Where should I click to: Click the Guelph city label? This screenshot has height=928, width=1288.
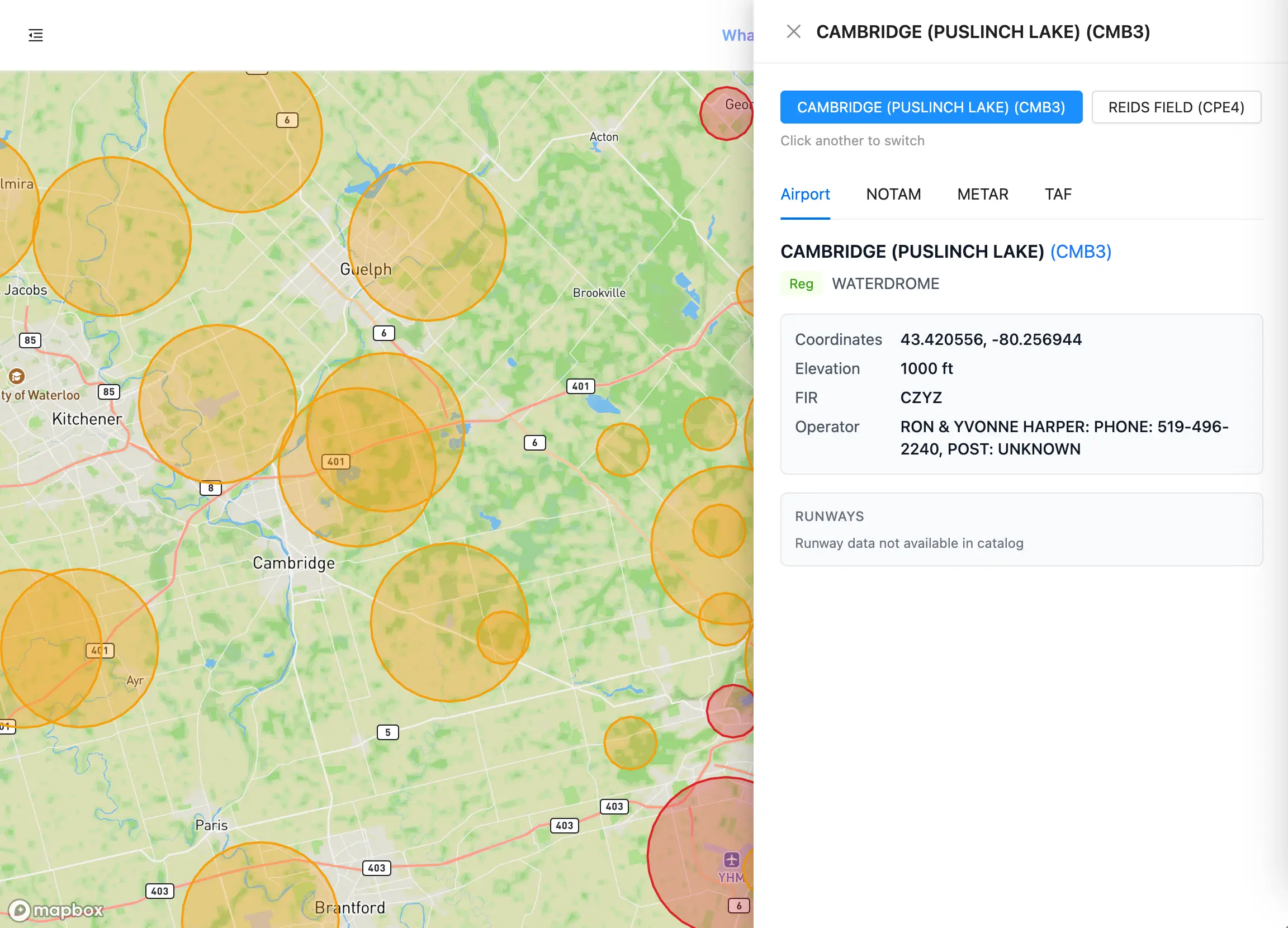pos(366,269)
